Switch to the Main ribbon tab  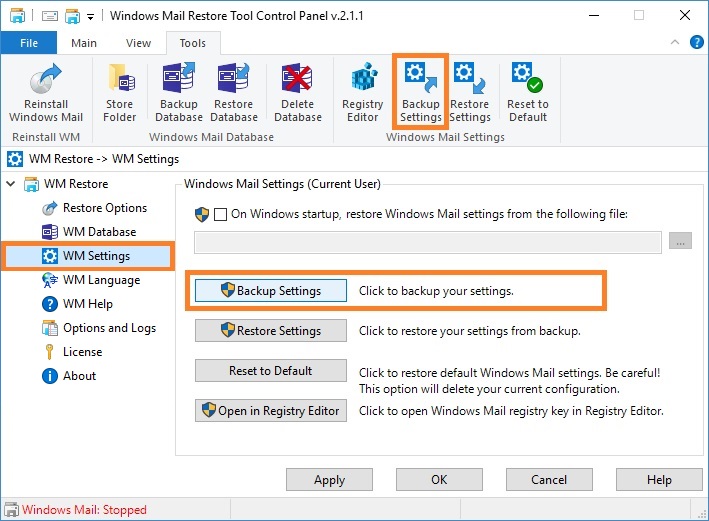(x=84, y=43)
